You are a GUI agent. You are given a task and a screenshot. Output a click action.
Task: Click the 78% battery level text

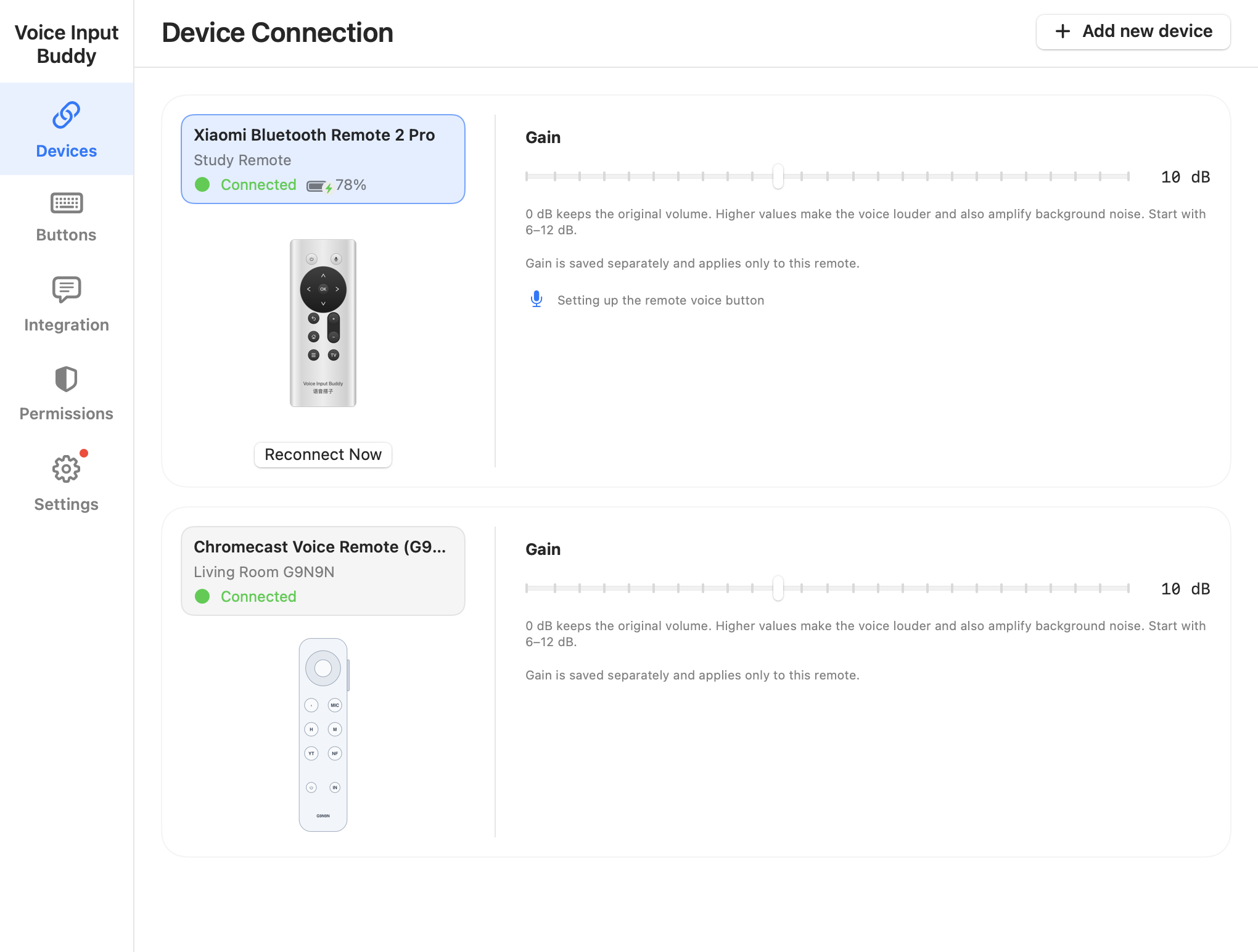[351, 185]
